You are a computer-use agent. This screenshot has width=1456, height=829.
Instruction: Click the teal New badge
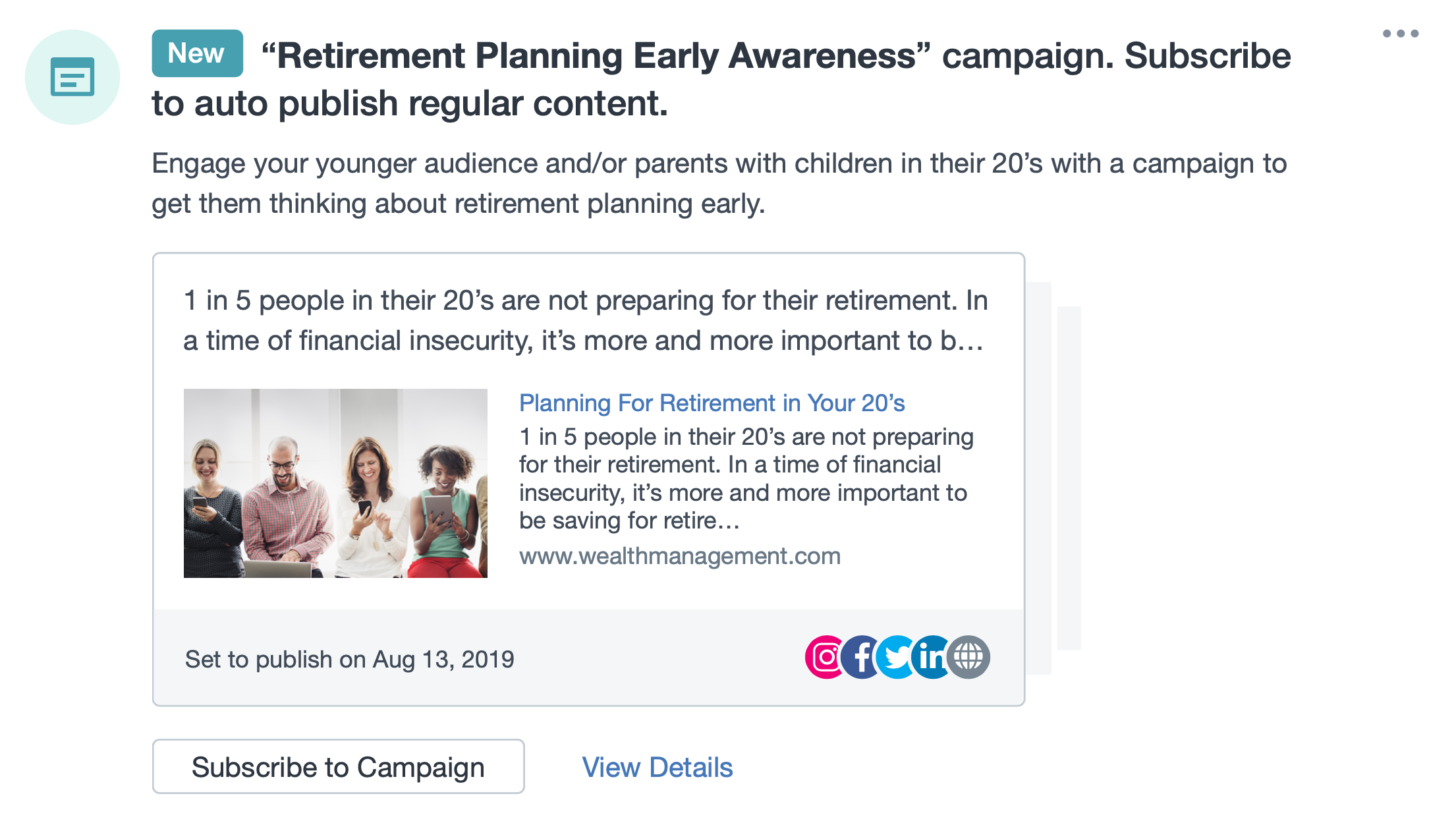pyautogui.click(x=197, y=53)
